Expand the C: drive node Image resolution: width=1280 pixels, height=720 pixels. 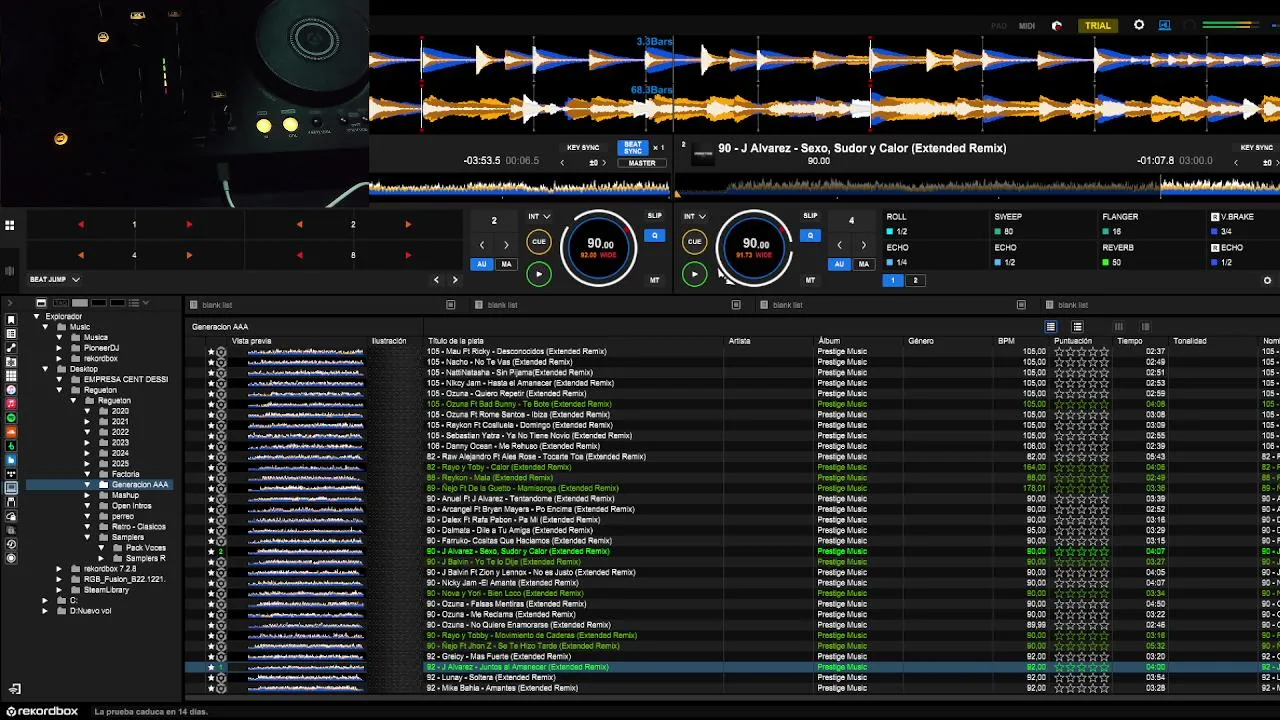pos(45,600)
